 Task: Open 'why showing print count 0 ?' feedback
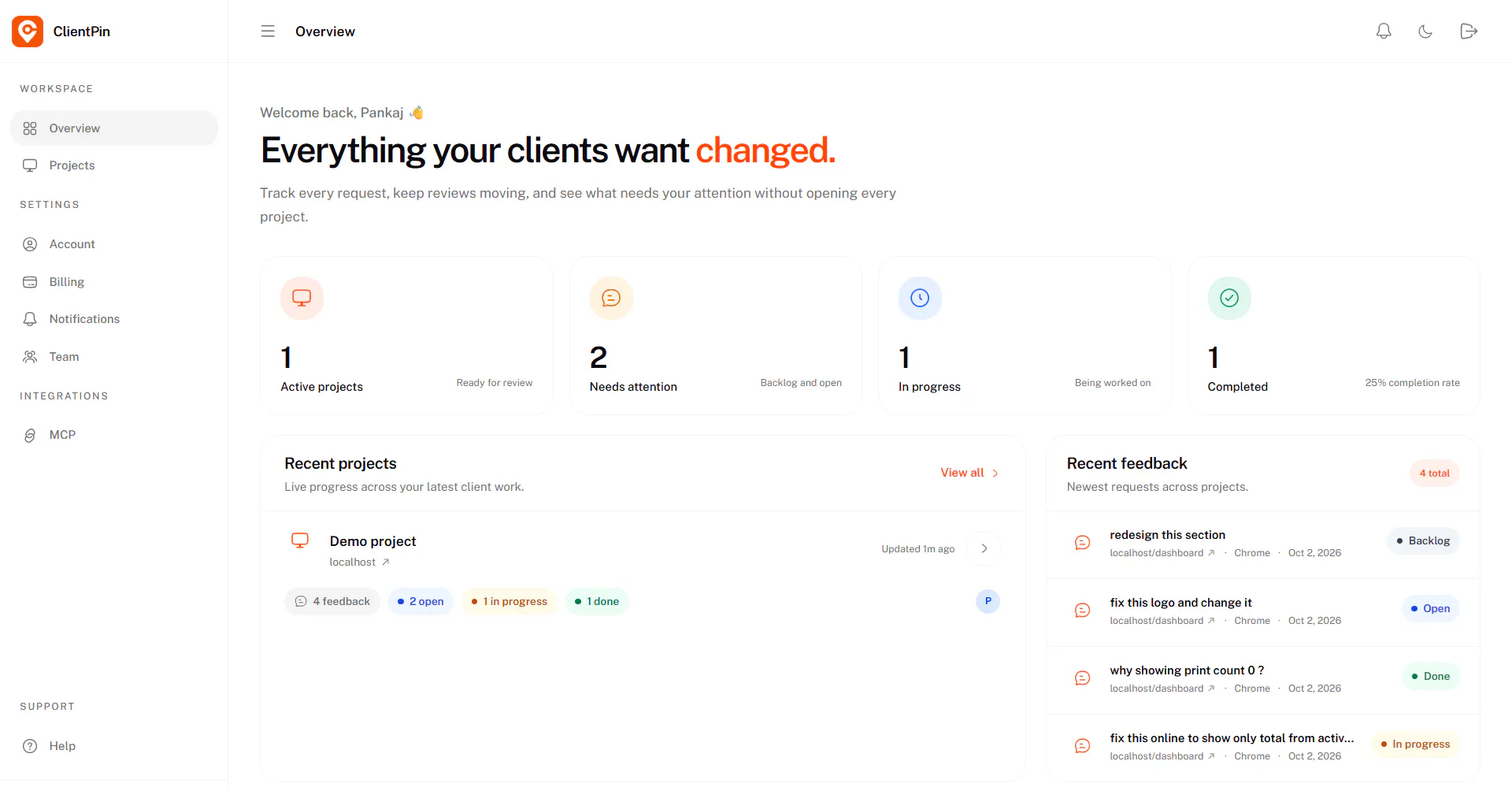point(1187,670)
